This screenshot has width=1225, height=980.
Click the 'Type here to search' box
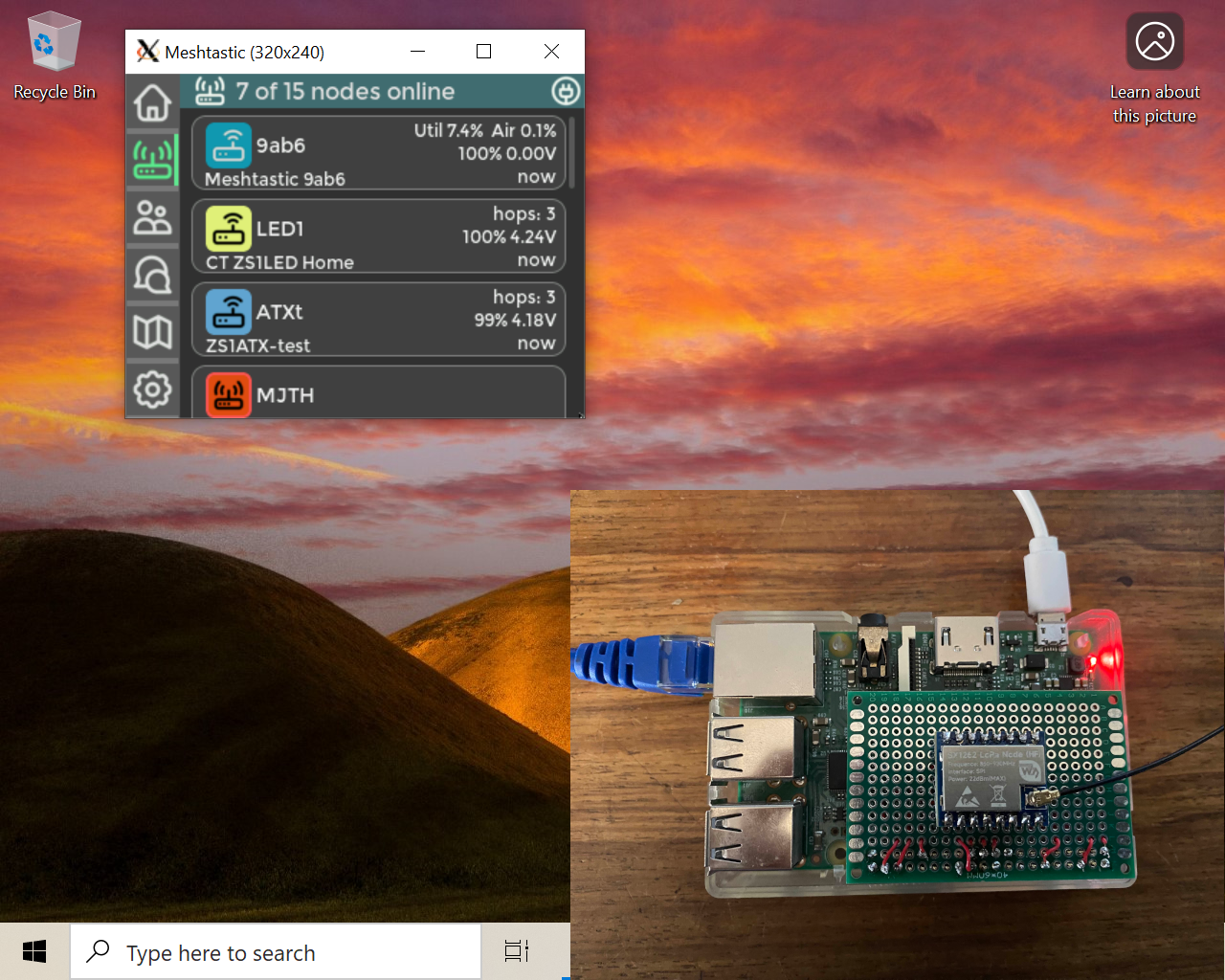click(276, 951)
